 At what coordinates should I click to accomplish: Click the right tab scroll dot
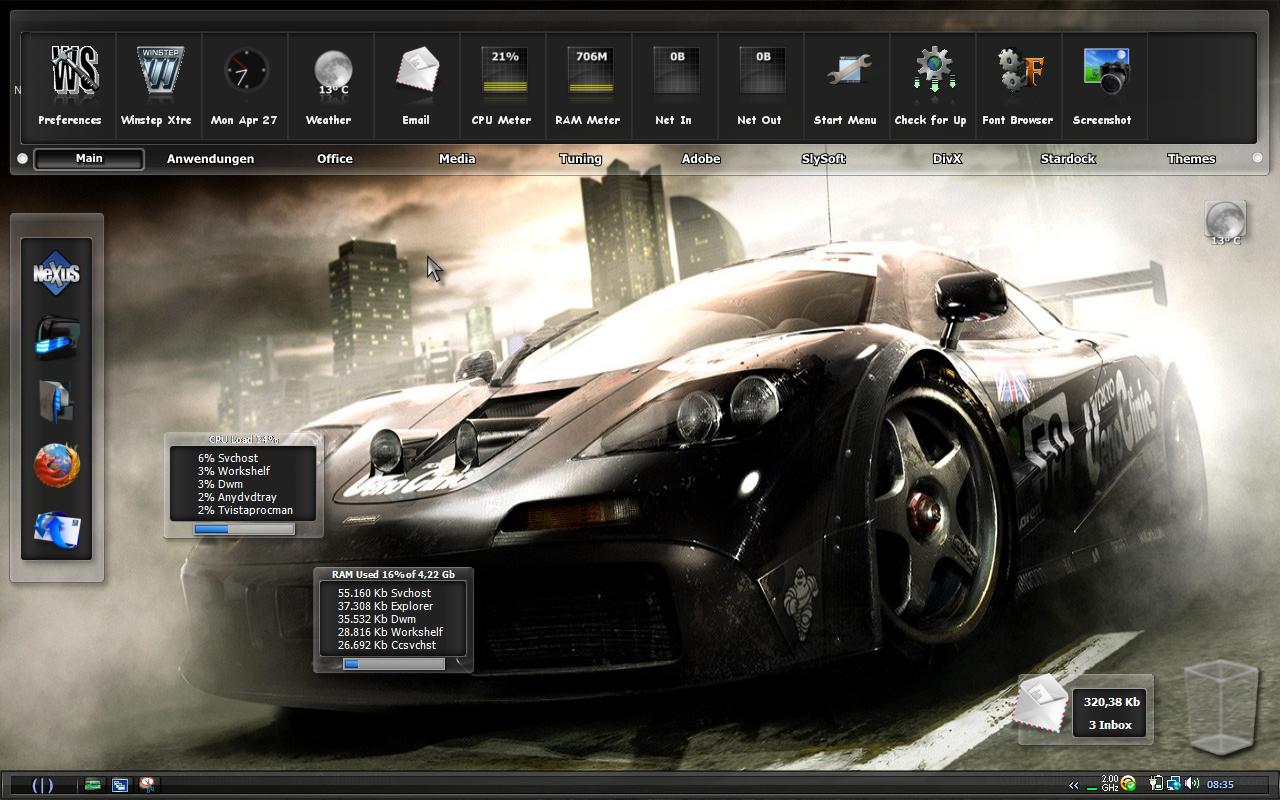(1258, 158)
